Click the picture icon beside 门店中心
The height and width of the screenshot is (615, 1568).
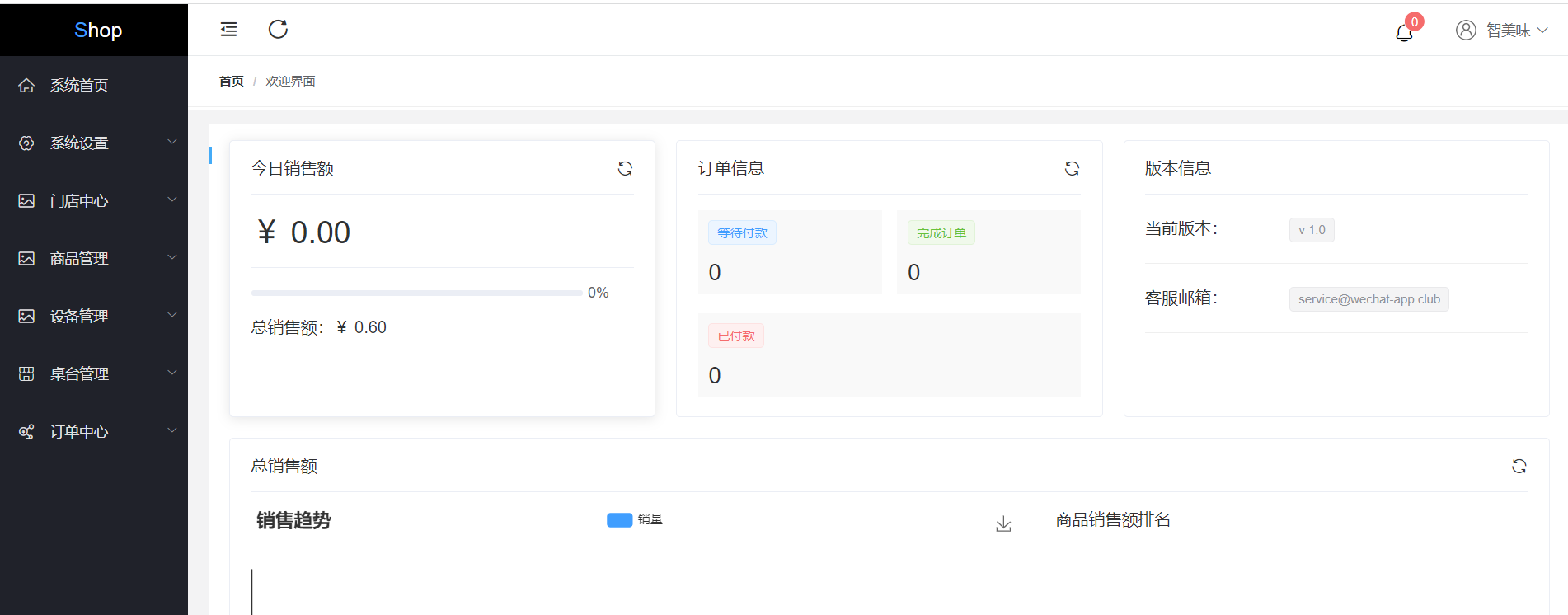(26, 200)
